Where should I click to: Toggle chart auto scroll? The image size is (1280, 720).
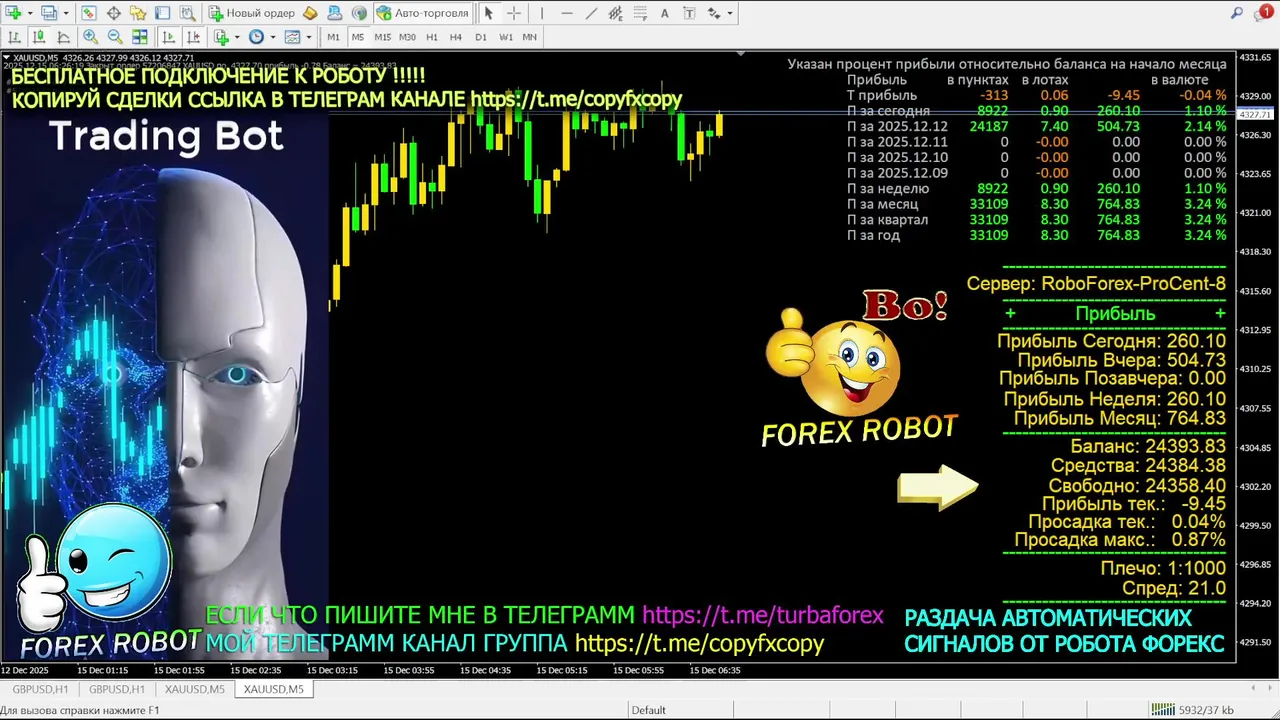(168, 37)
